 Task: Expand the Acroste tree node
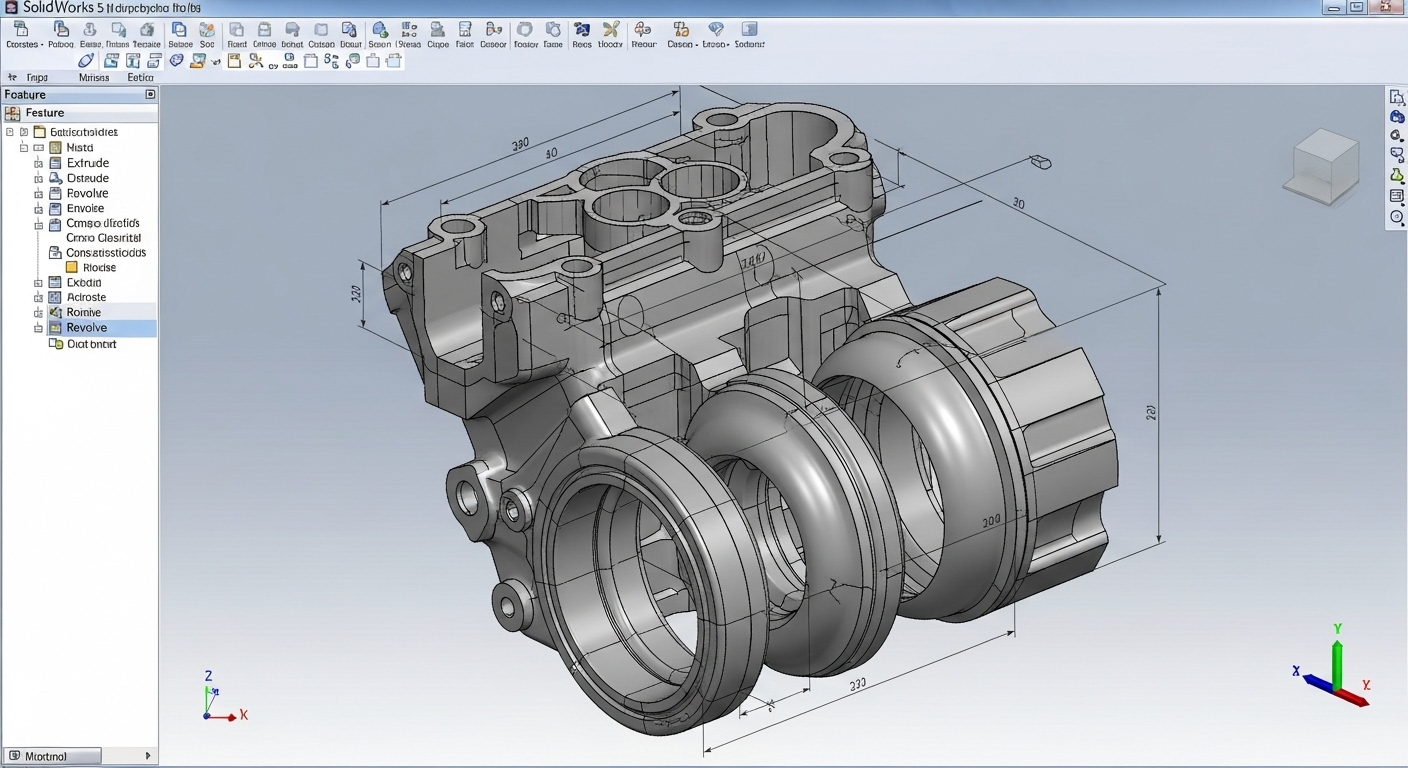(39, 298)
